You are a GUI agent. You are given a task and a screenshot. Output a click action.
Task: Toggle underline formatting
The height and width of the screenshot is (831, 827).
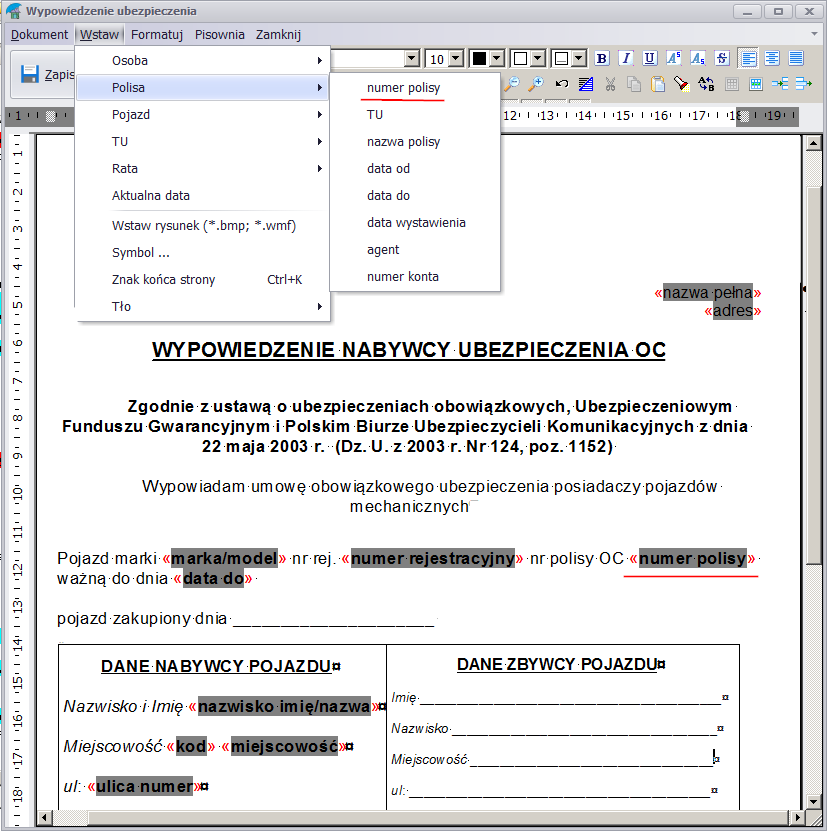(x=650, y=58)
